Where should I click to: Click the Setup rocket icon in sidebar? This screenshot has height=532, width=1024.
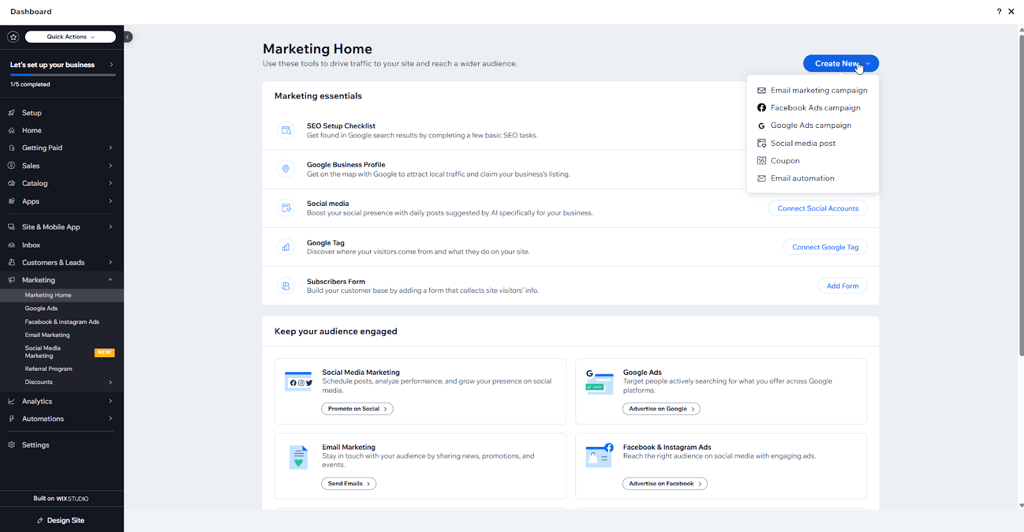click(11, 113)
